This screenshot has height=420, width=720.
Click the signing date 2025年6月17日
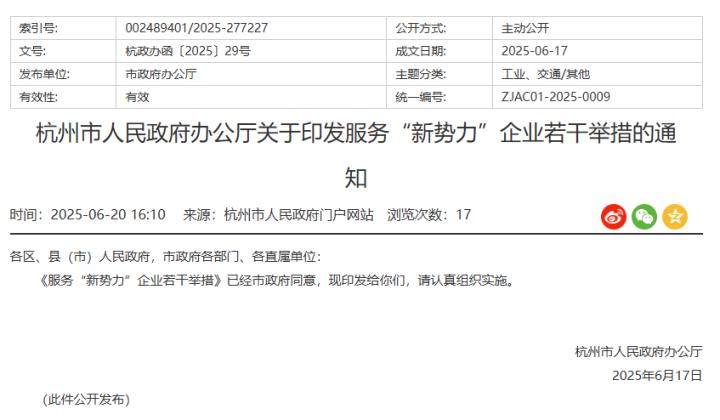pyautogui.click(x=657, y=375)
